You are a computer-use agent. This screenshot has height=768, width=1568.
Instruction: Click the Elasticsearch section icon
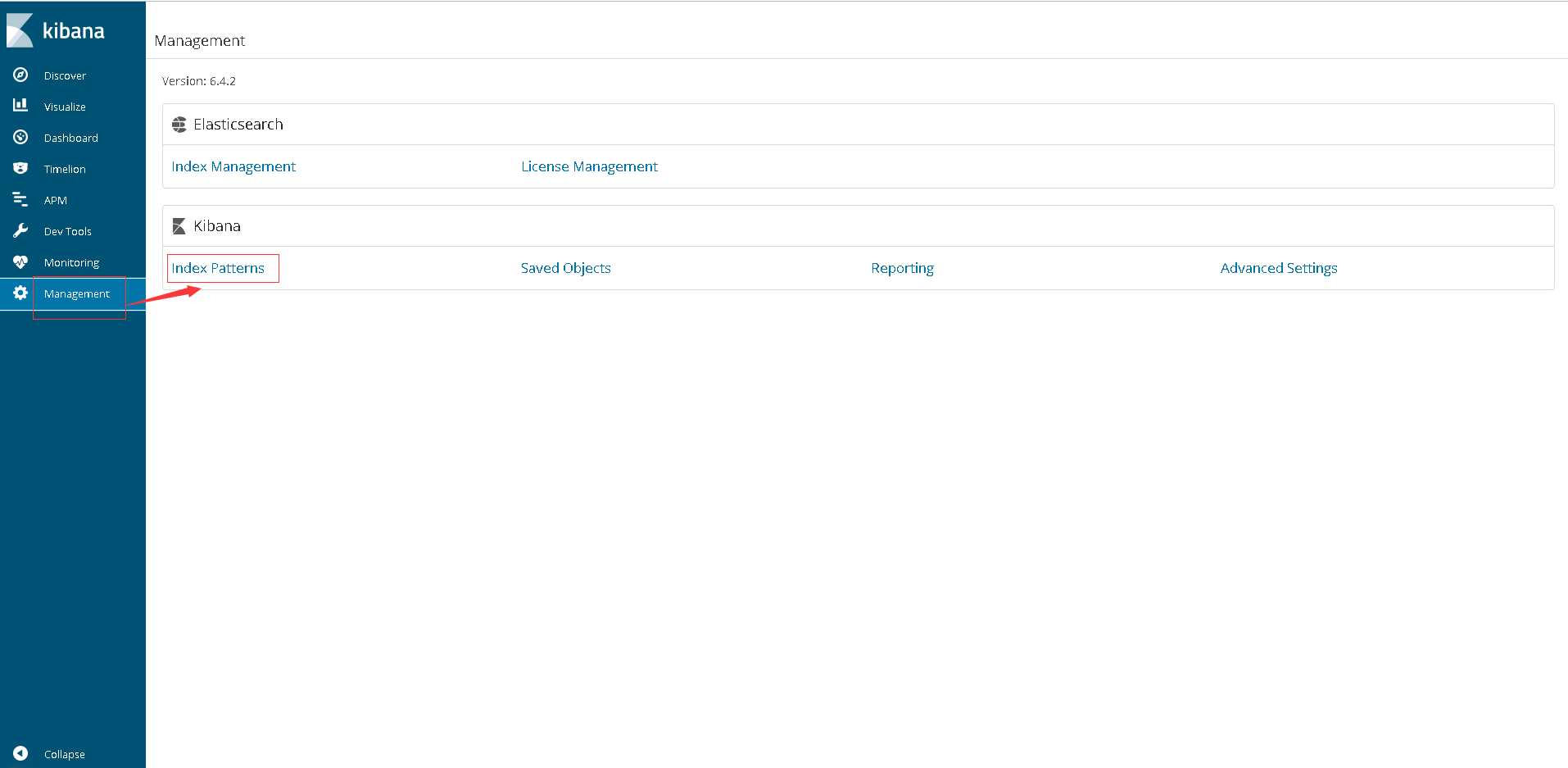[179, 125]
